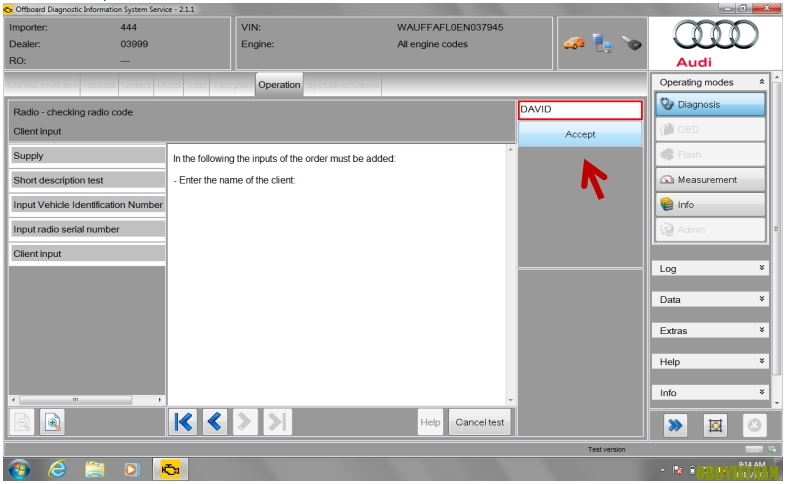Image resolution: width=786 pixels, height=484 pixels.
Task: Show hidden icons tray arrow
Action: click(662, 470)
